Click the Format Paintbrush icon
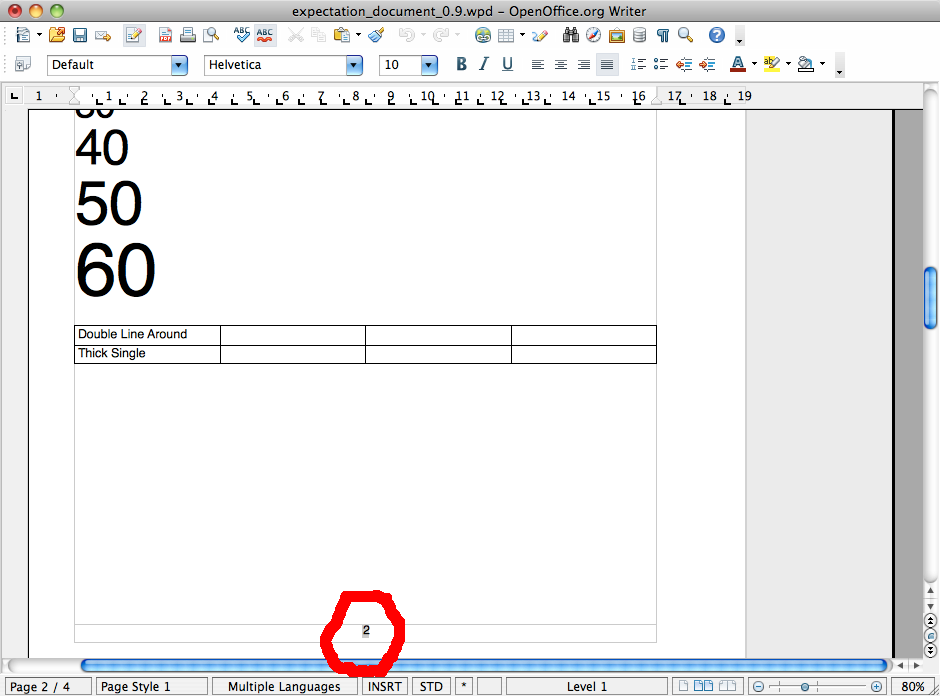This screenshot has width=940, height=696. coord(376,36)
